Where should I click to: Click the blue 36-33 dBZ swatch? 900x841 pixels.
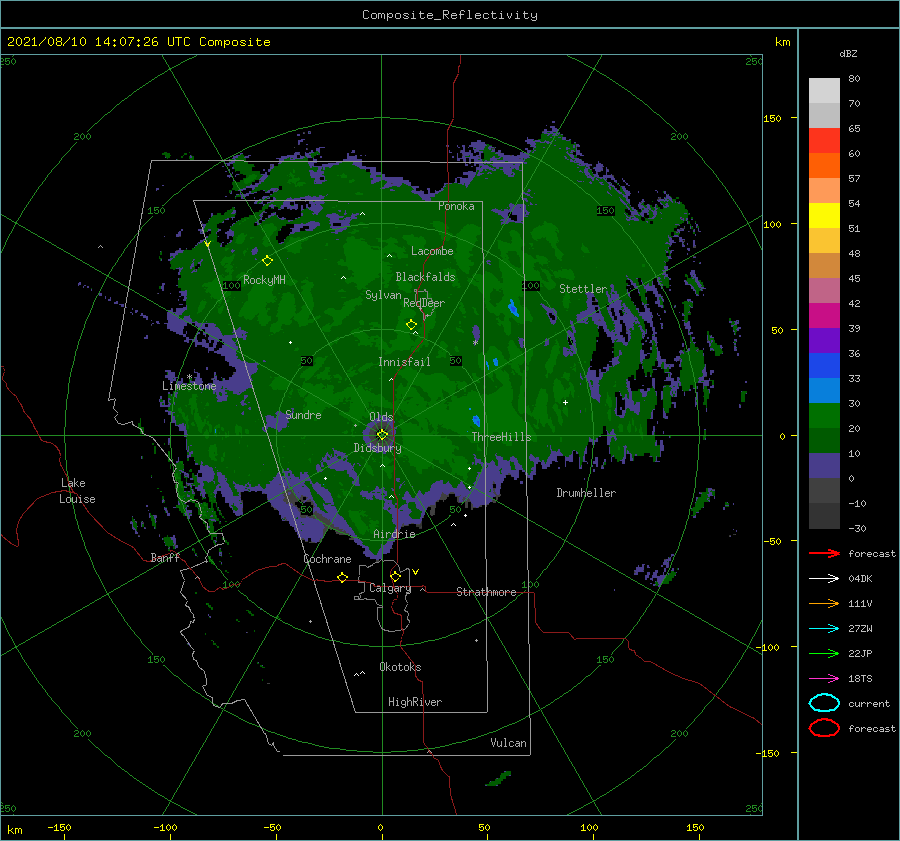tap(824, 366)
